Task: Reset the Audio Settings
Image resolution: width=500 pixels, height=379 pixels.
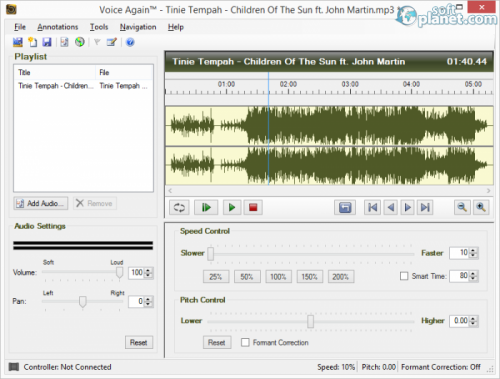Action: point(139,342)
